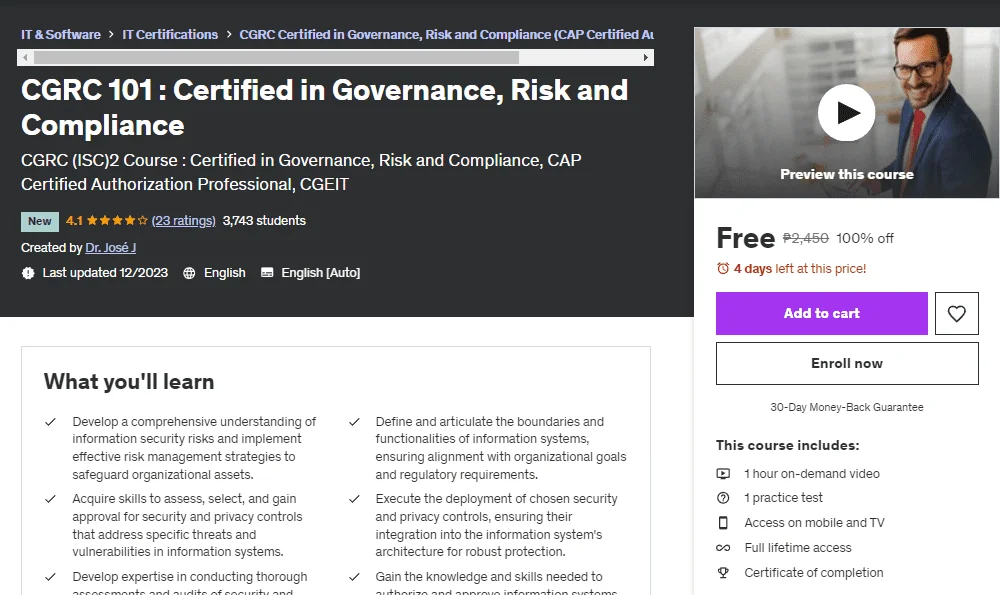Click 'Access on mobile and TV' text
1000x595 pixels.
pyautogui.click(x=814, y=523)
